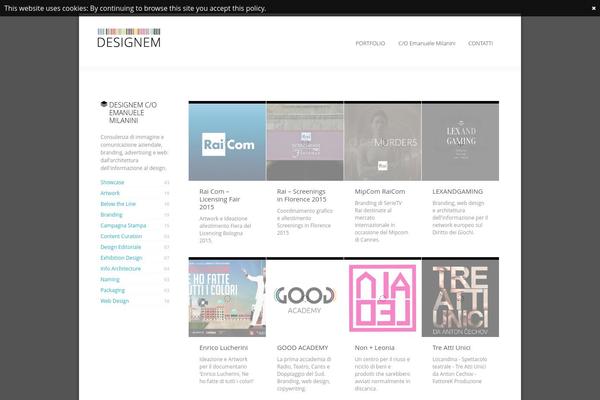The height and width of the screenshot is (400, 600).
Task: Click the description 'Artwork e ideazione allestimento'
Action: [x=225, y=229]
